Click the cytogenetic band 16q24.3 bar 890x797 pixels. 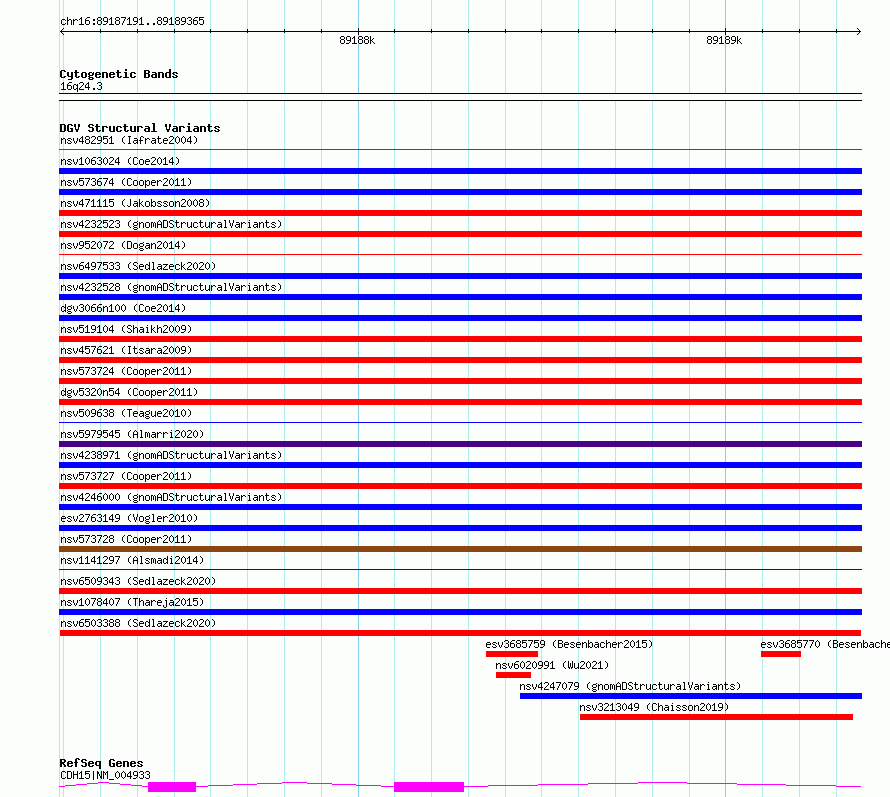point(460,97)
